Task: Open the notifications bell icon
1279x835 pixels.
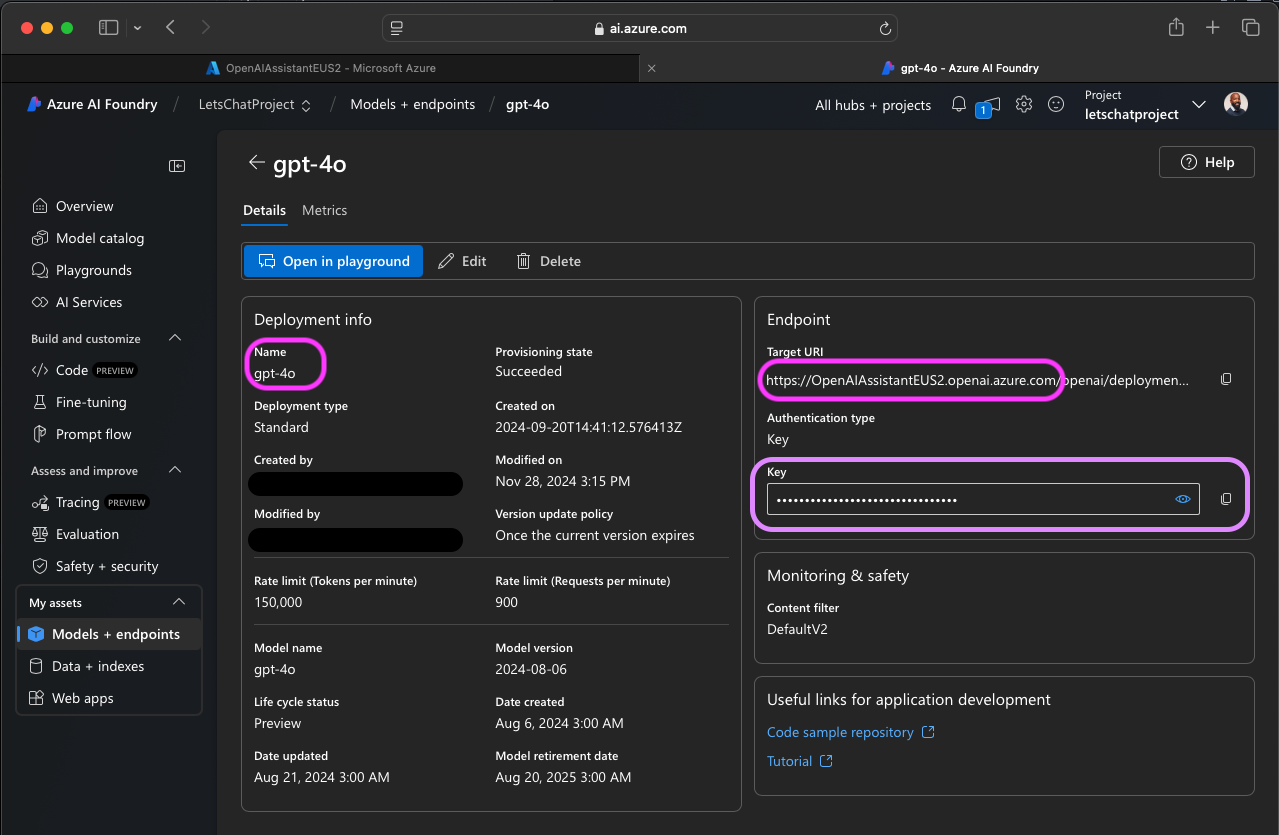Action: click(959, 104)
